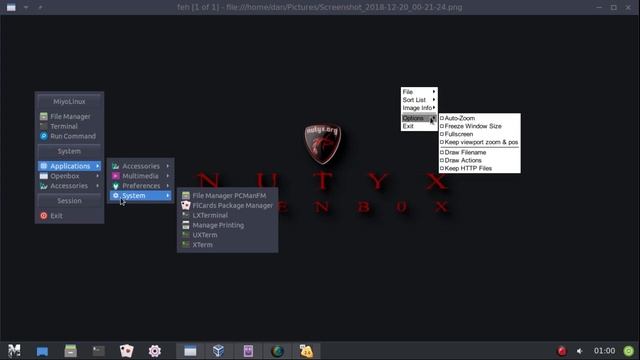Viewport: 640px width, 360px height.
Task: Toggle Auto-Zoom option
Action: click(480, 118)
